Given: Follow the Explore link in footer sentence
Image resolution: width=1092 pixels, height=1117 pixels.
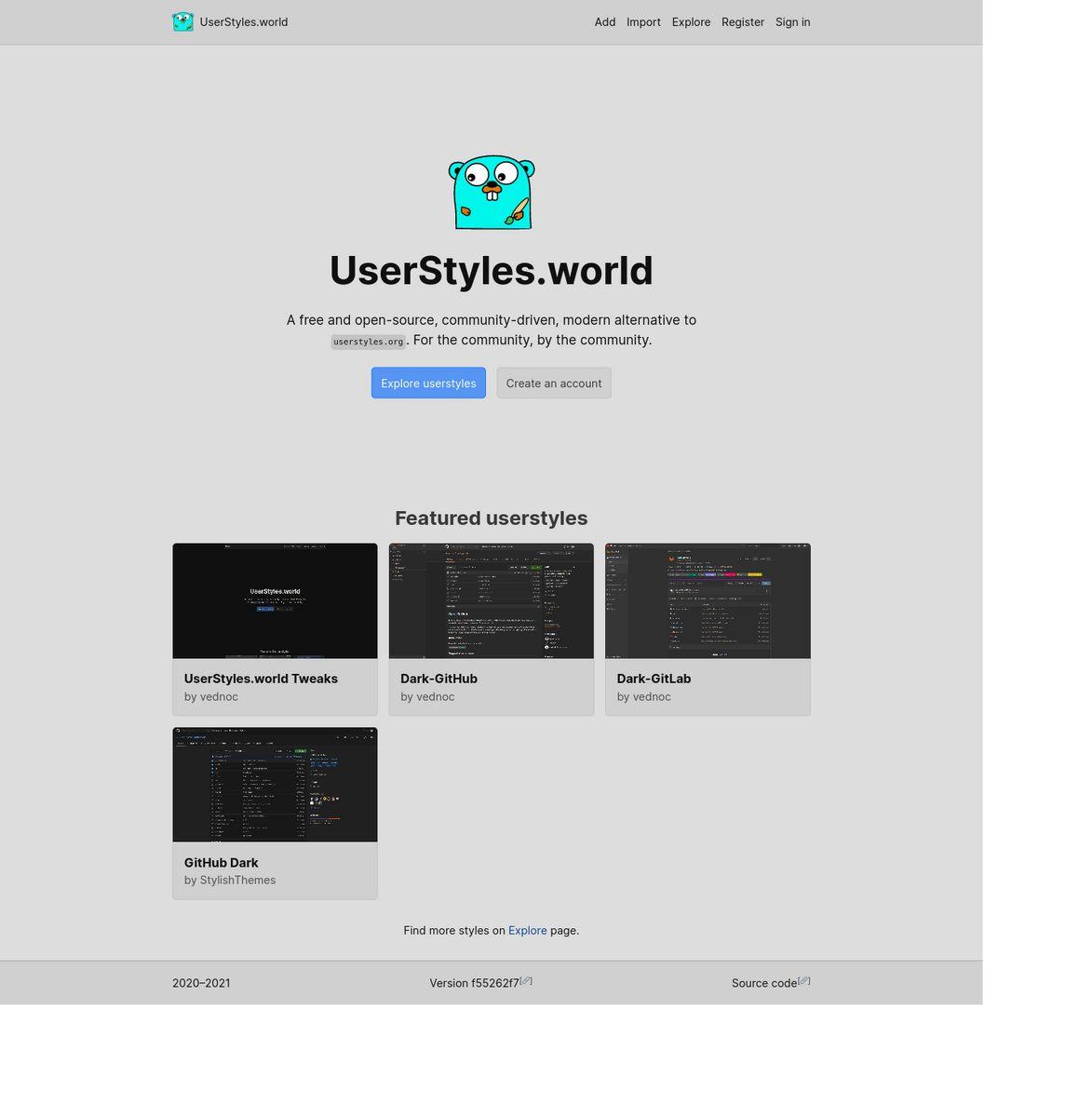Looking at the screenshot, I should 528,930.
